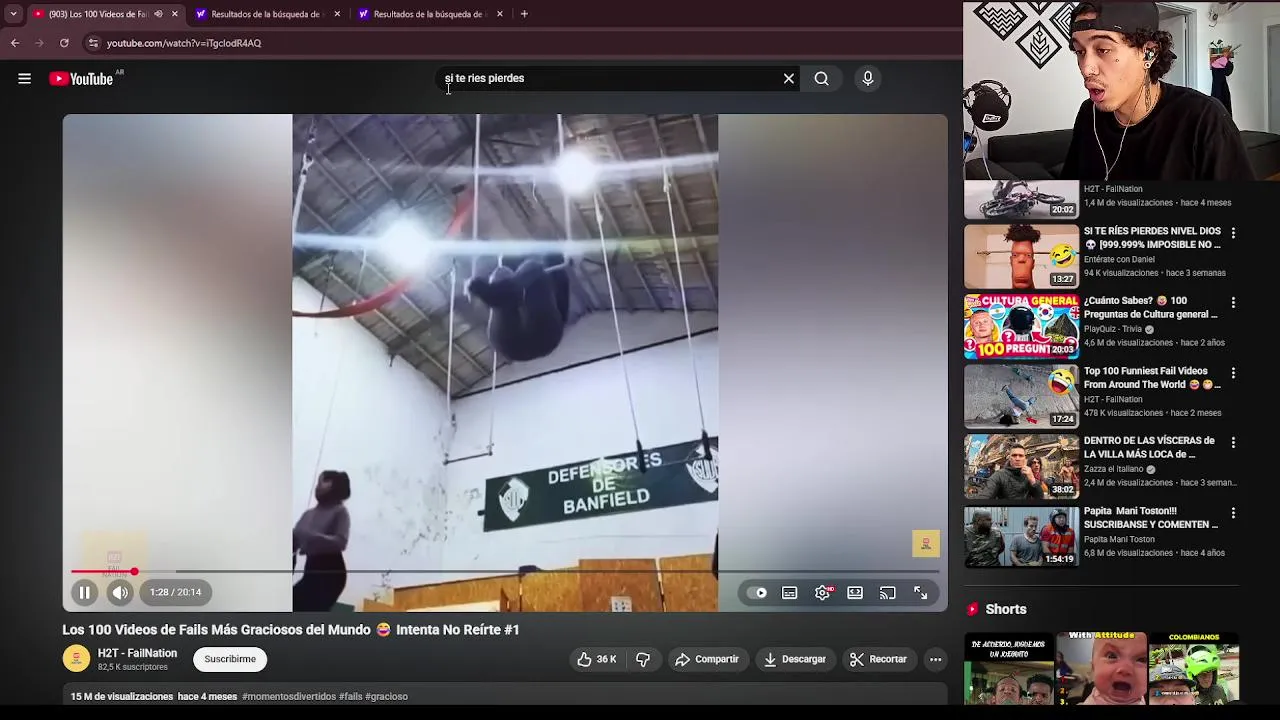Open options for Papita Mani Toston video
Image resolution: width=1280 pixels, height=720 pixels.
(x=1233, y=512)
